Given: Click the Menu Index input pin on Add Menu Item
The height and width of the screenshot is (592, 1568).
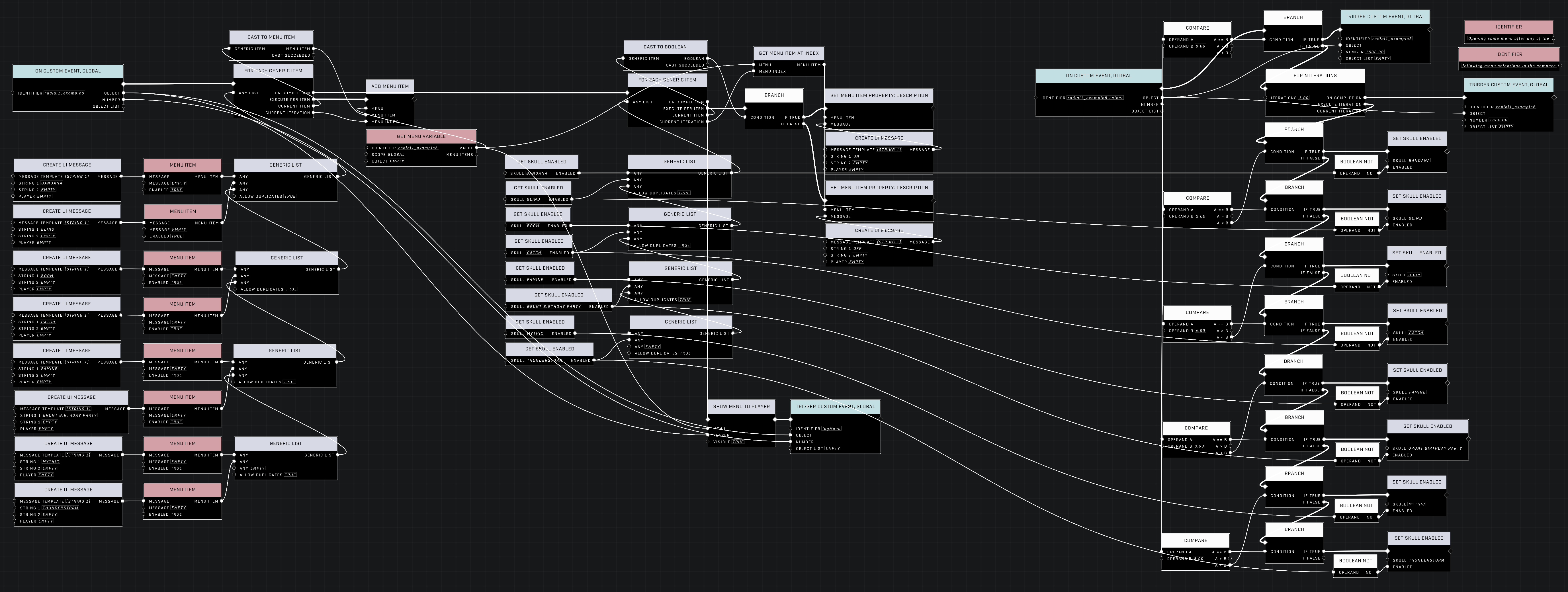Looking at the screenshot, I should pyautogui.click(x=367, y=122).
